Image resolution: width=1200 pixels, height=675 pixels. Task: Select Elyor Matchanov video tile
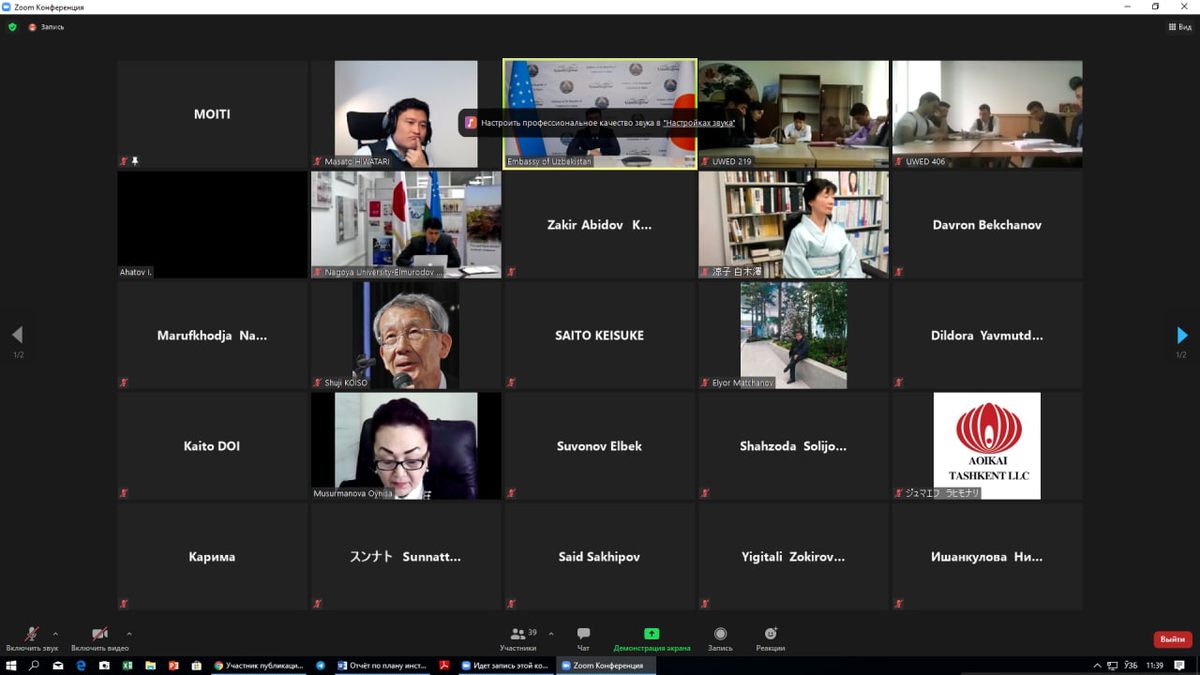[793, 335]
